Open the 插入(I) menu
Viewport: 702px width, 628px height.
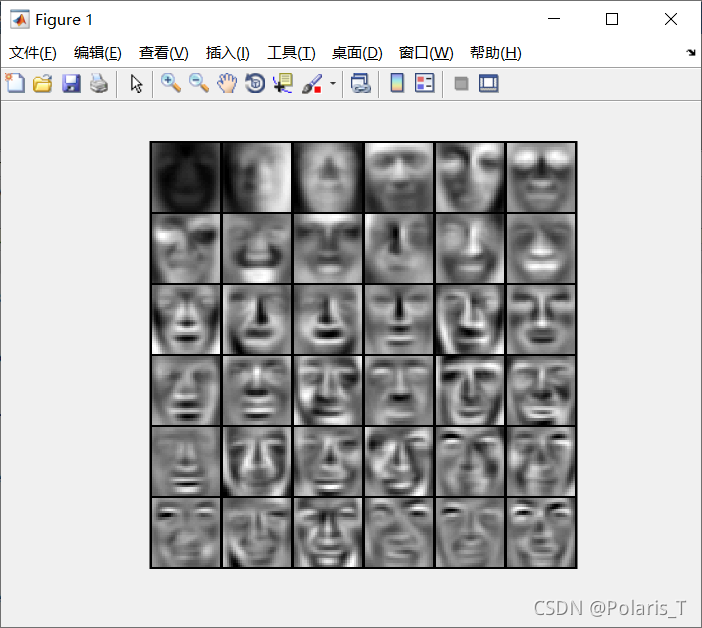tap(227, 53)
